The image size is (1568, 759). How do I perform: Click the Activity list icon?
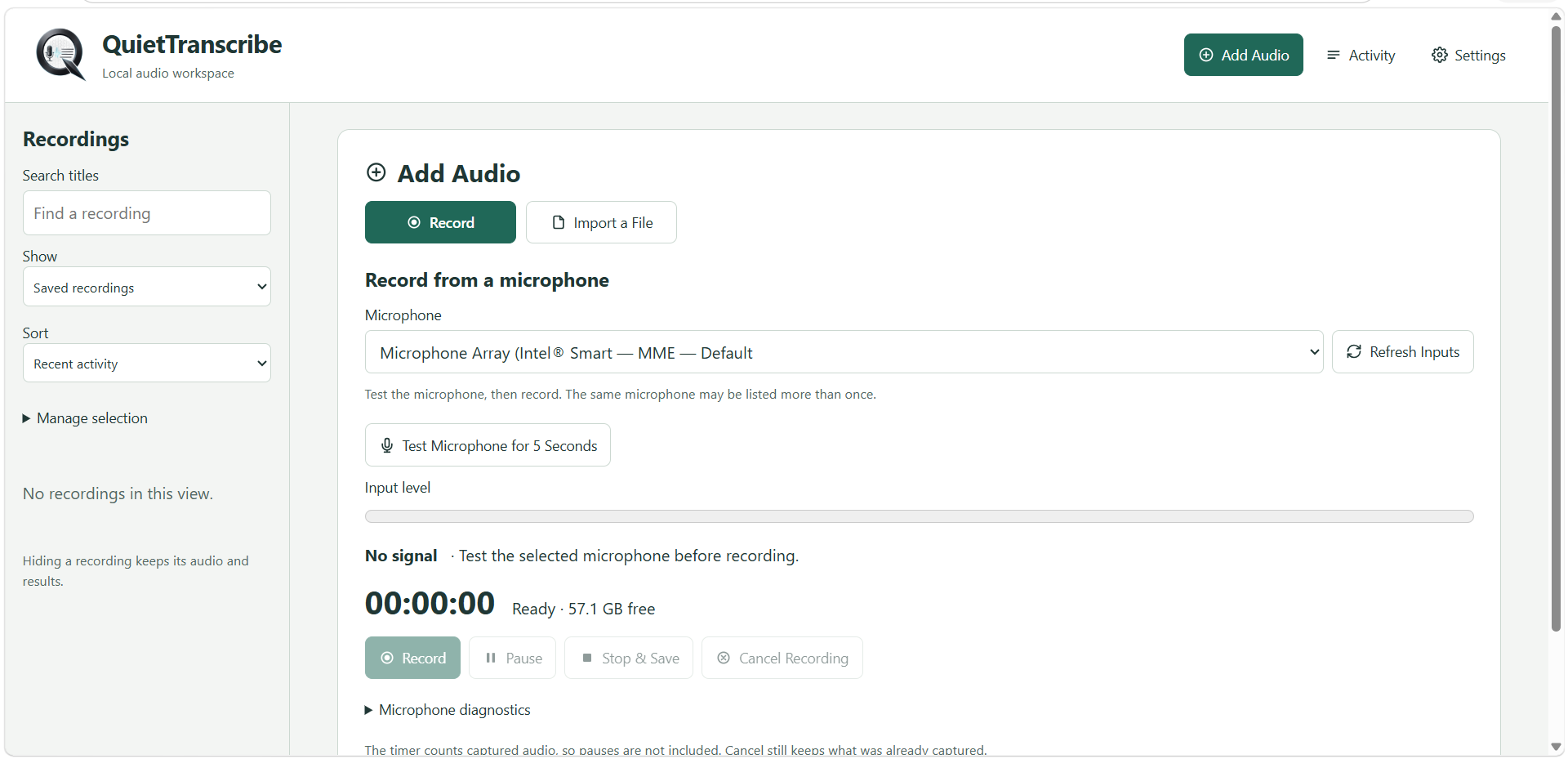(x=1334, y=55)
